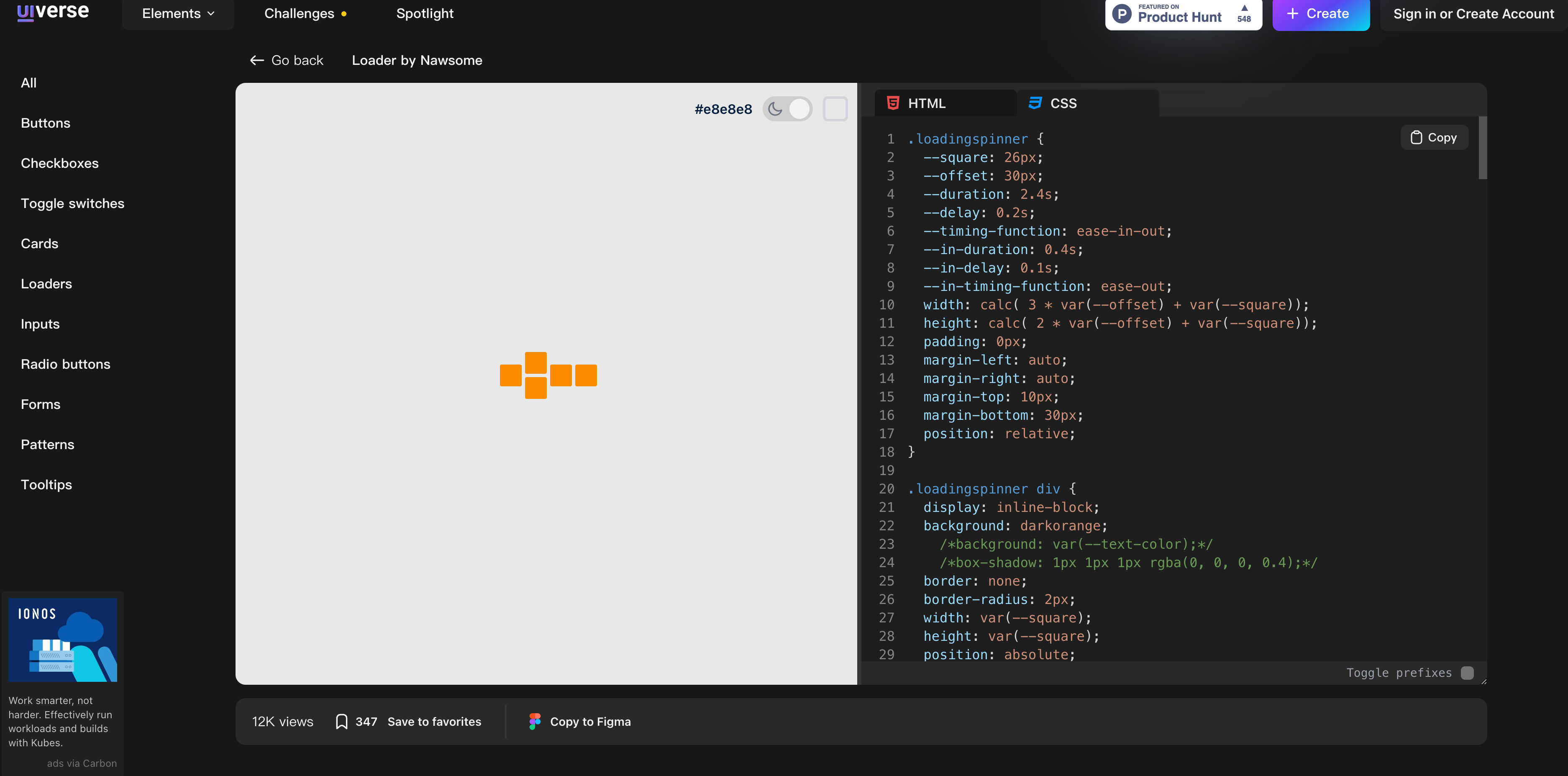This screenshot has width=1568, height=776.
Task: Toggle the prefixes checkbox
Action: pos(1468,673)
